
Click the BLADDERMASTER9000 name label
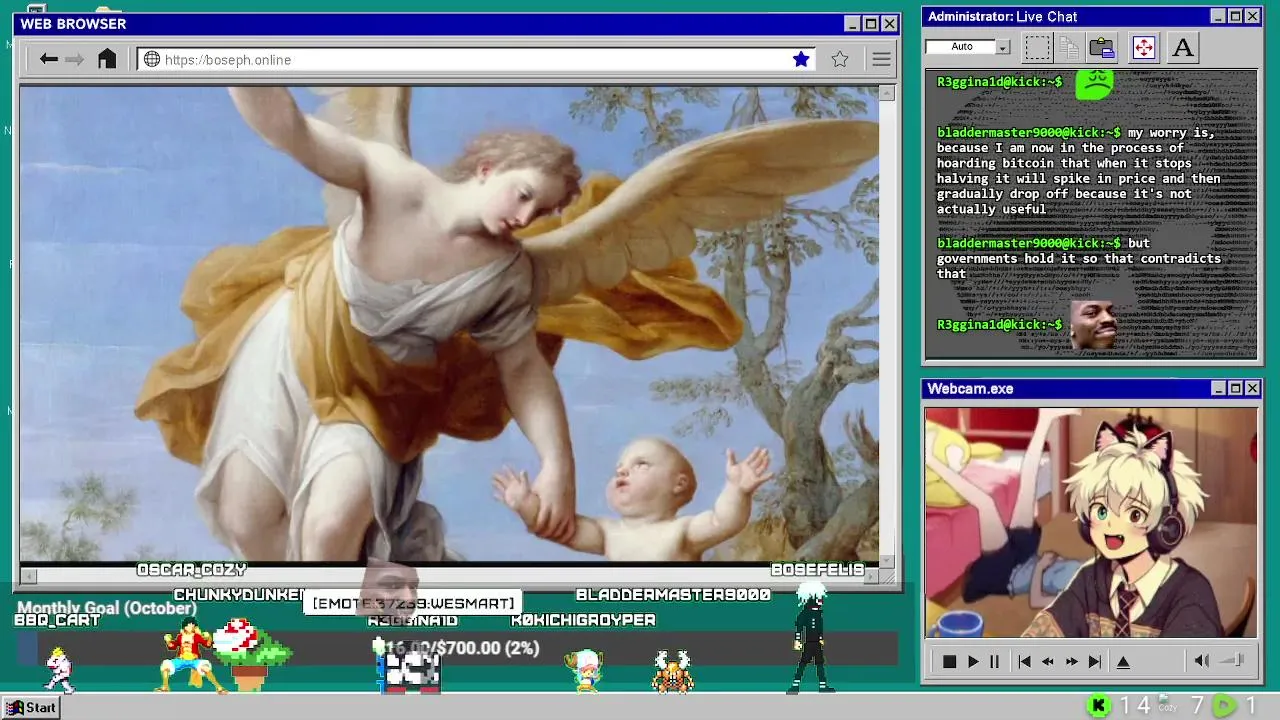click(673, 595)
